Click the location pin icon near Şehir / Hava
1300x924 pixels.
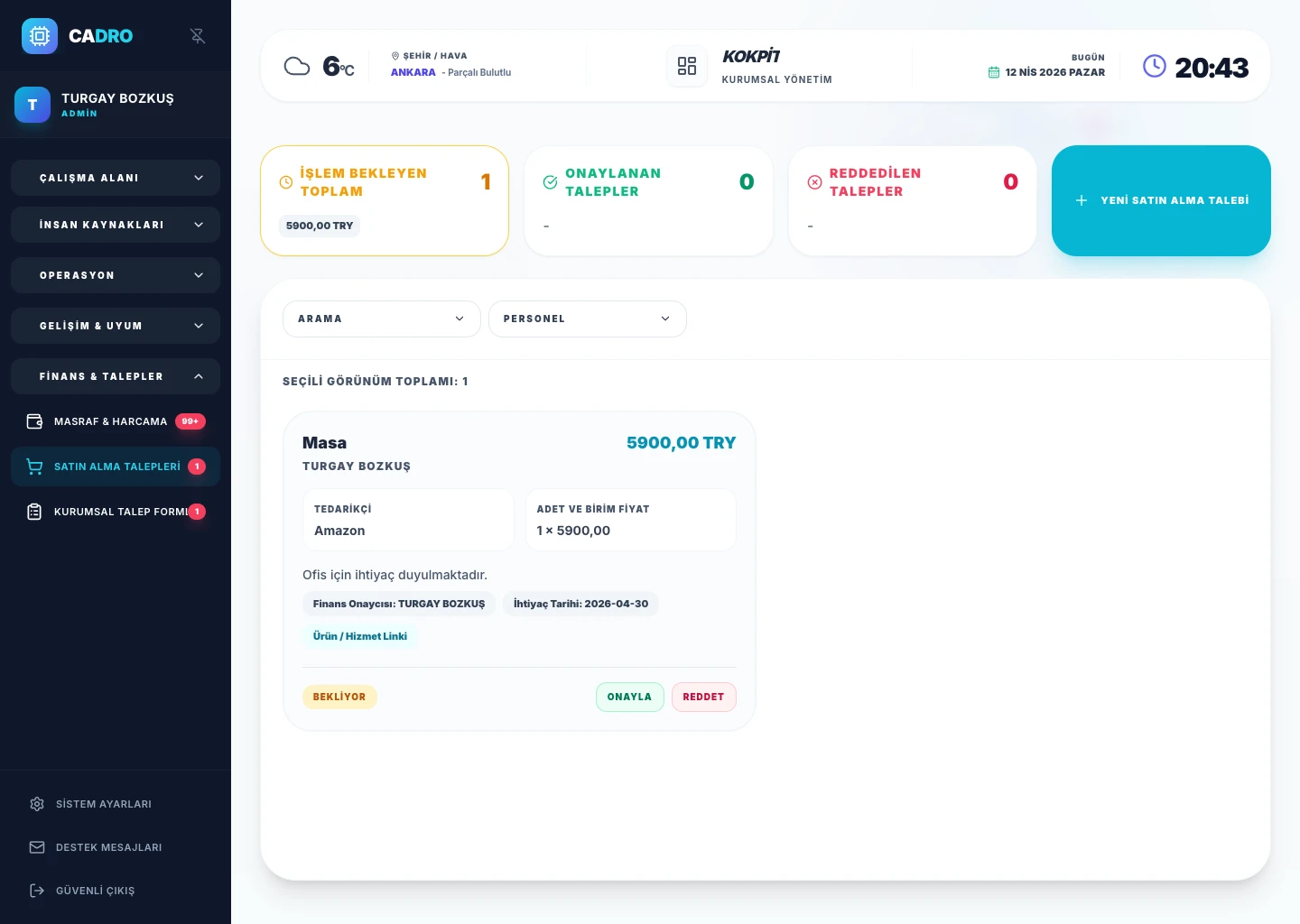pyautogui.click(x=395, y=56)
